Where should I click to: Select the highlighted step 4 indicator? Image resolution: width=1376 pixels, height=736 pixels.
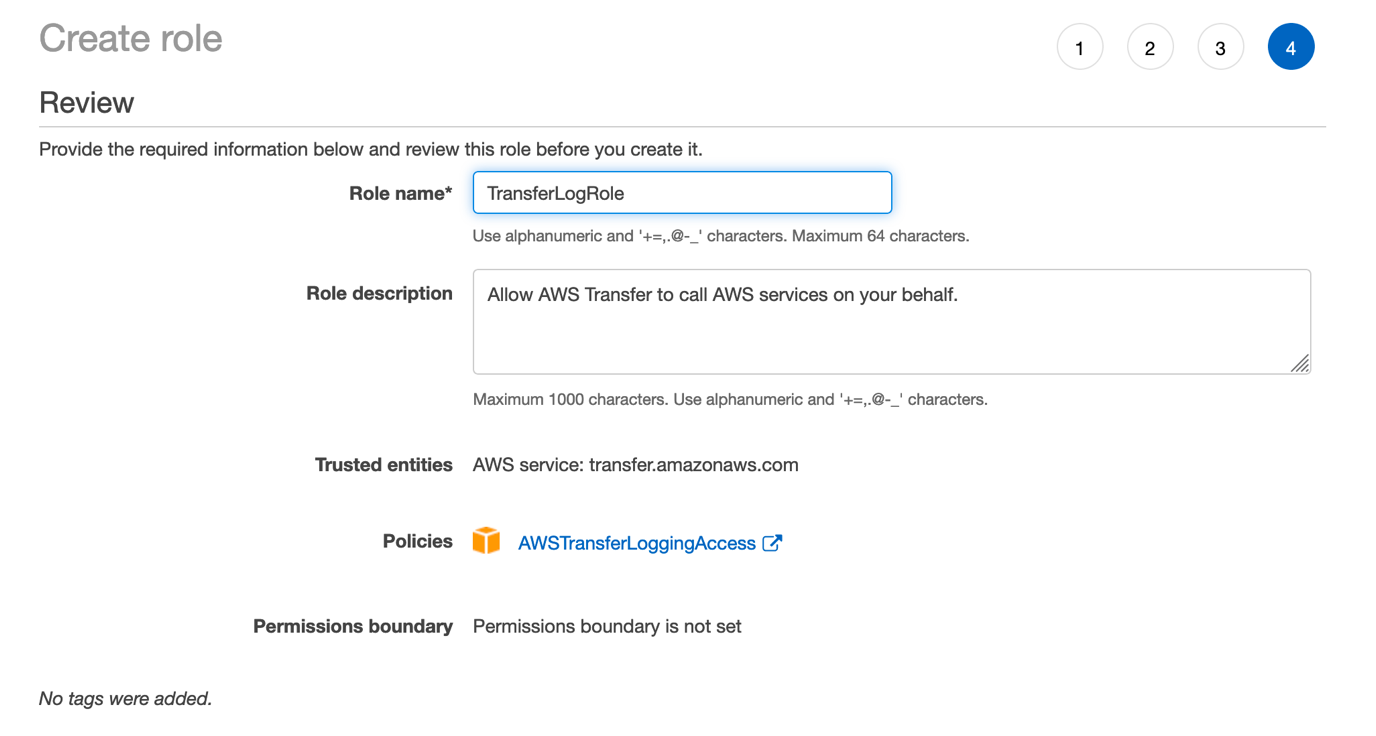(1291, 46)
